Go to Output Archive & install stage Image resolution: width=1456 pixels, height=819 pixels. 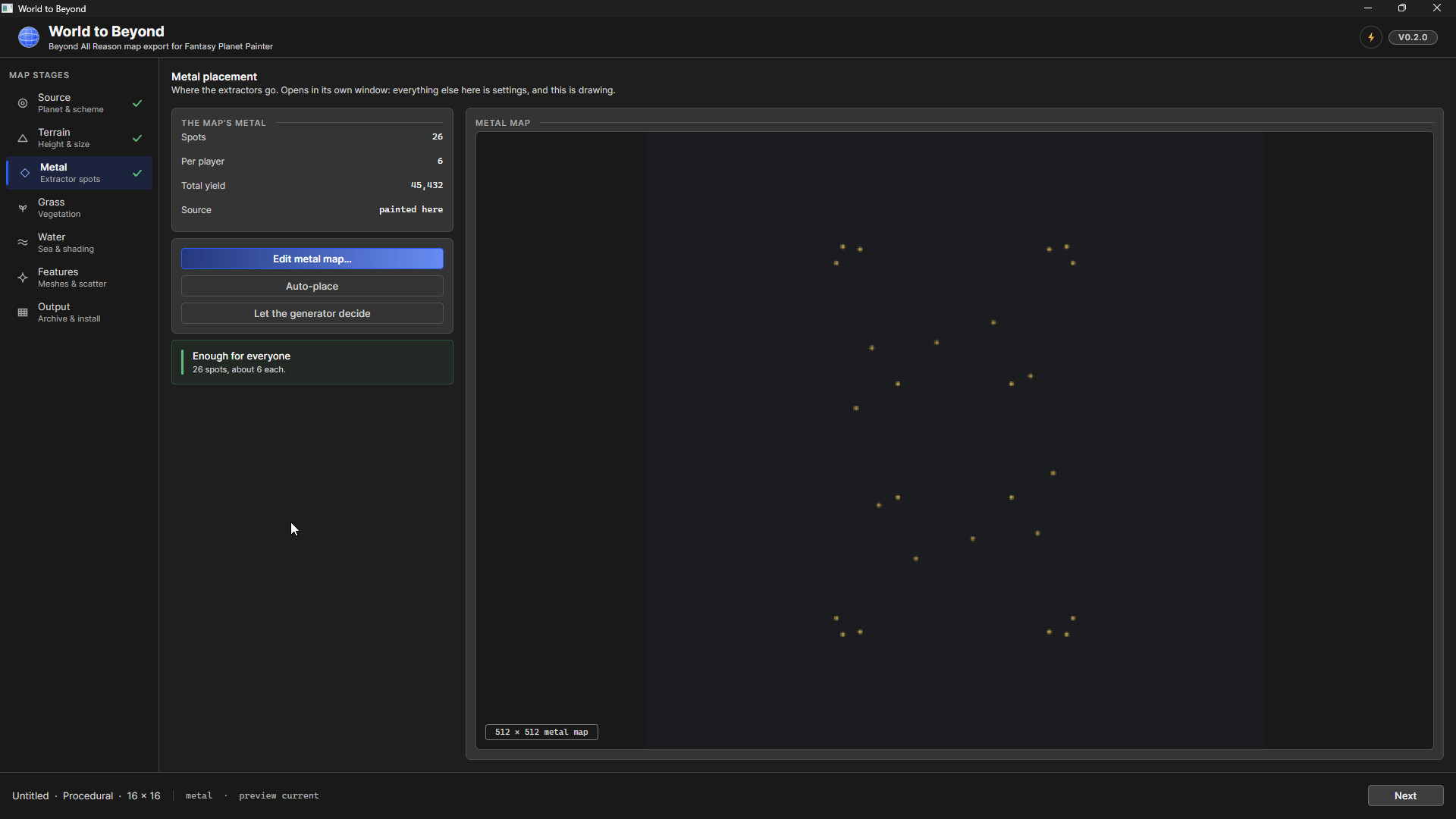[79, 312]
